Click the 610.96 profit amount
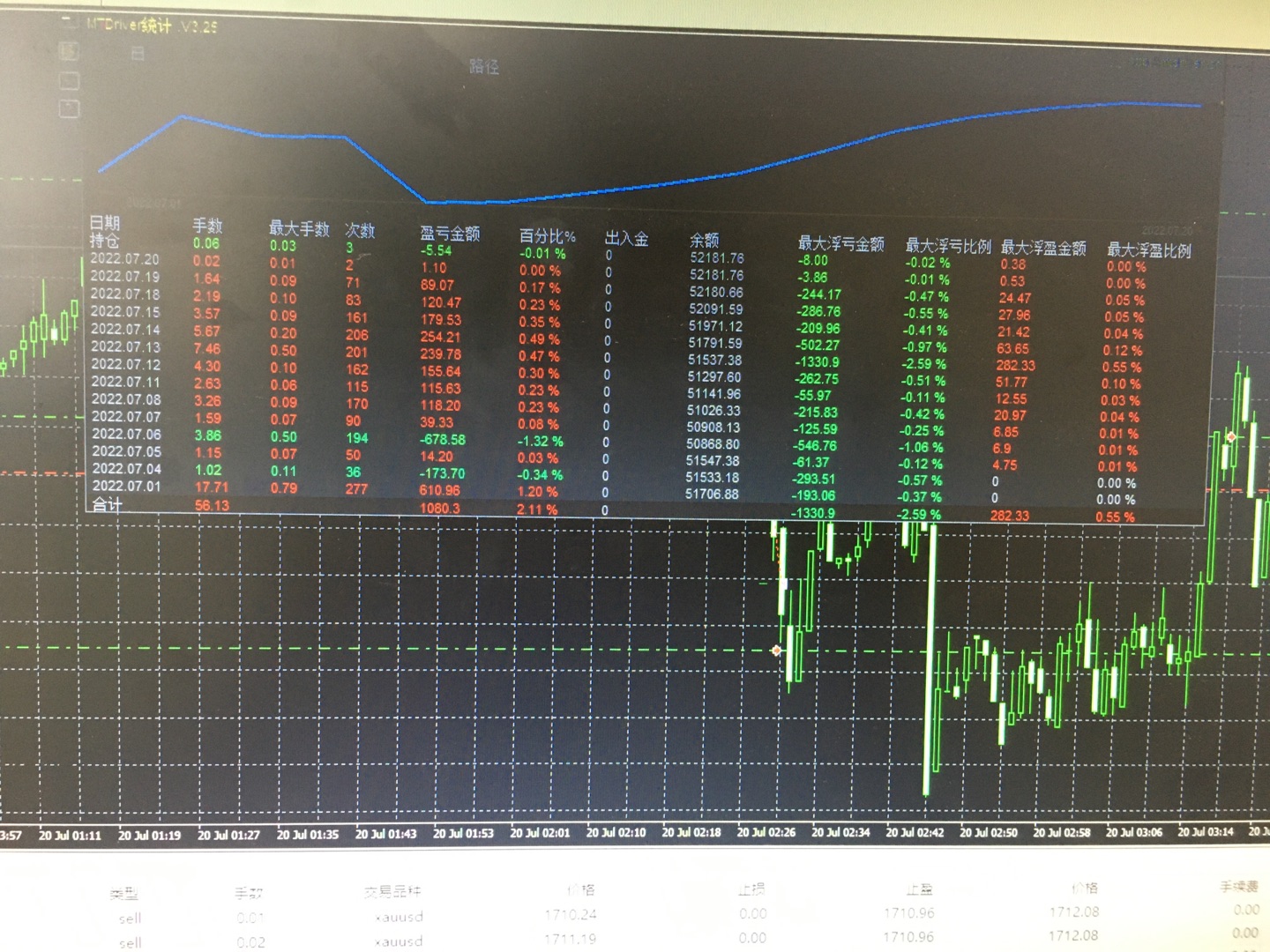The width and height of the screenshot is (1270, 952). click(440, 490)
